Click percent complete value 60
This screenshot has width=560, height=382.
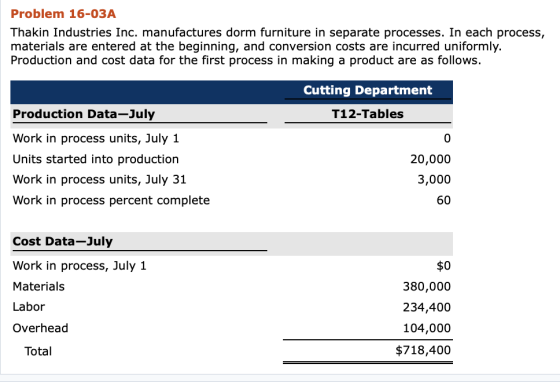click(444, 200)
